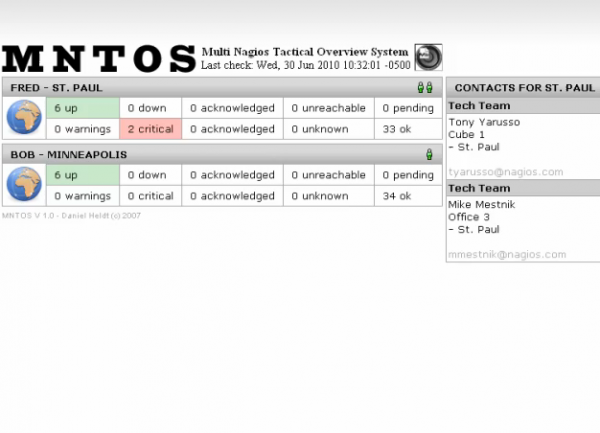Screen dimensions: 600x433
Task: Open the MNTOS logo
Action: [x=98, y=58]
